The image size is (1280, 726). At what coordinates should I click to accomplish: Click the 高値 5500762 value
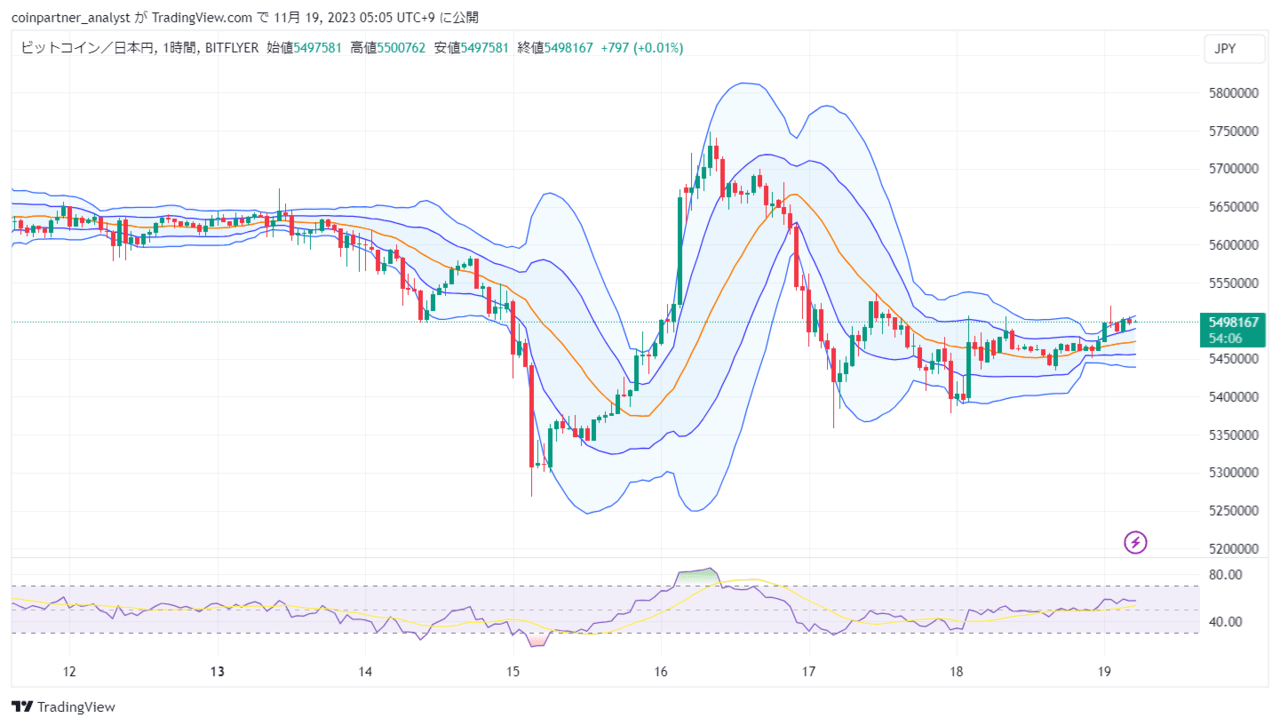(388, 48)
